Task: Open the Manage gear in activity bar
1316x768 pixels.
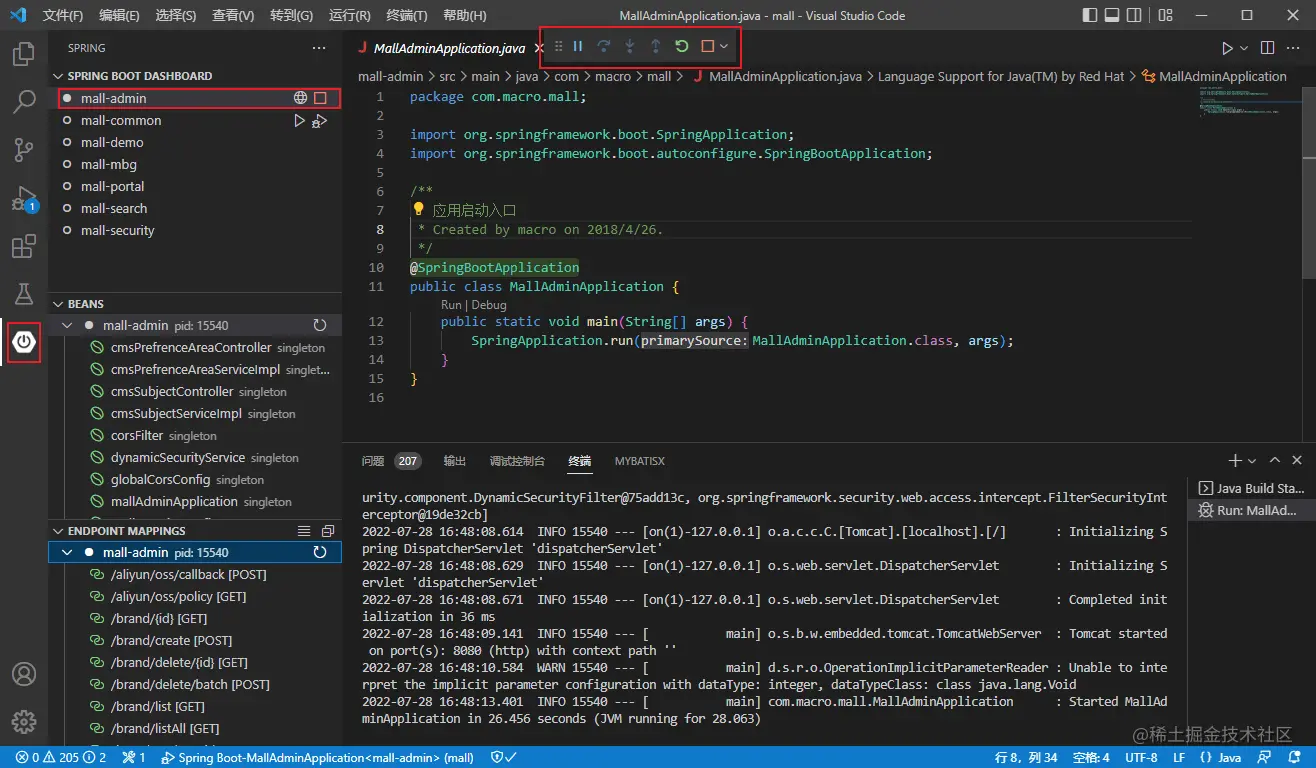Action: coord(24,721)
